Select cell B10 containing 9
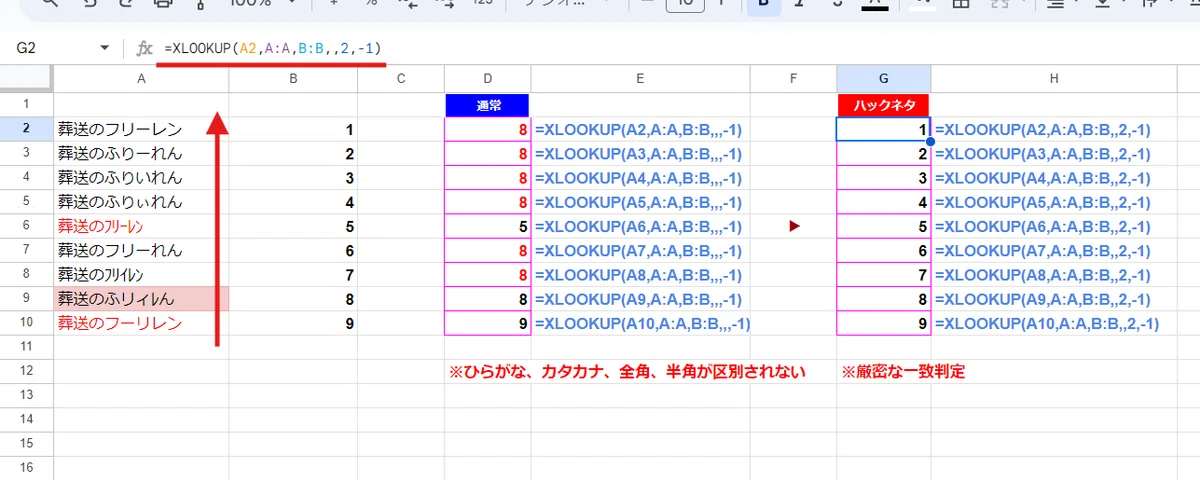Image resolution: width=1200 pixels, height=480 pixels. 293,323
